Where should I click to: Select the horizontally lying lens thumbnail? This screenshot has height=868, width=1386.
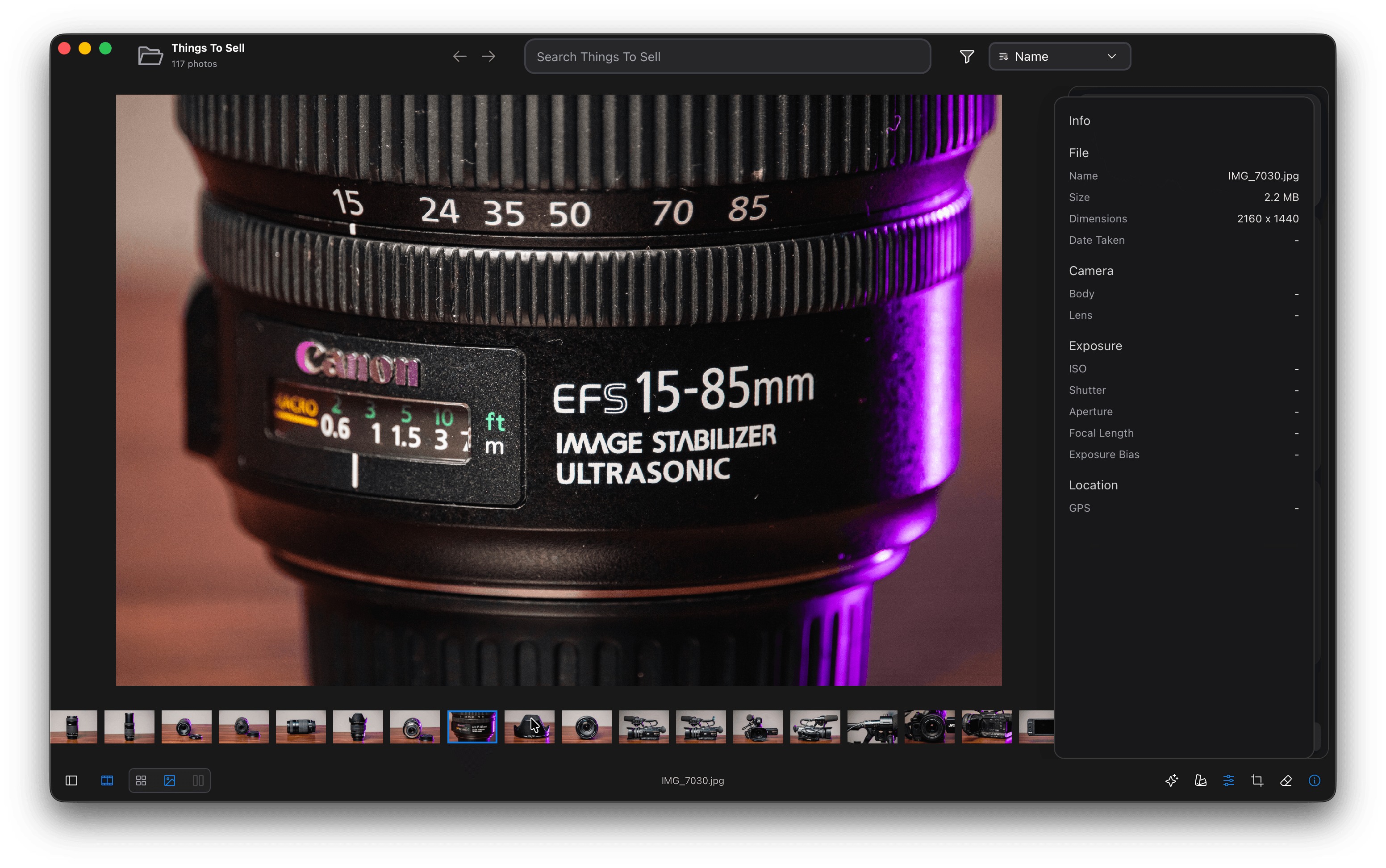[301, 727]
